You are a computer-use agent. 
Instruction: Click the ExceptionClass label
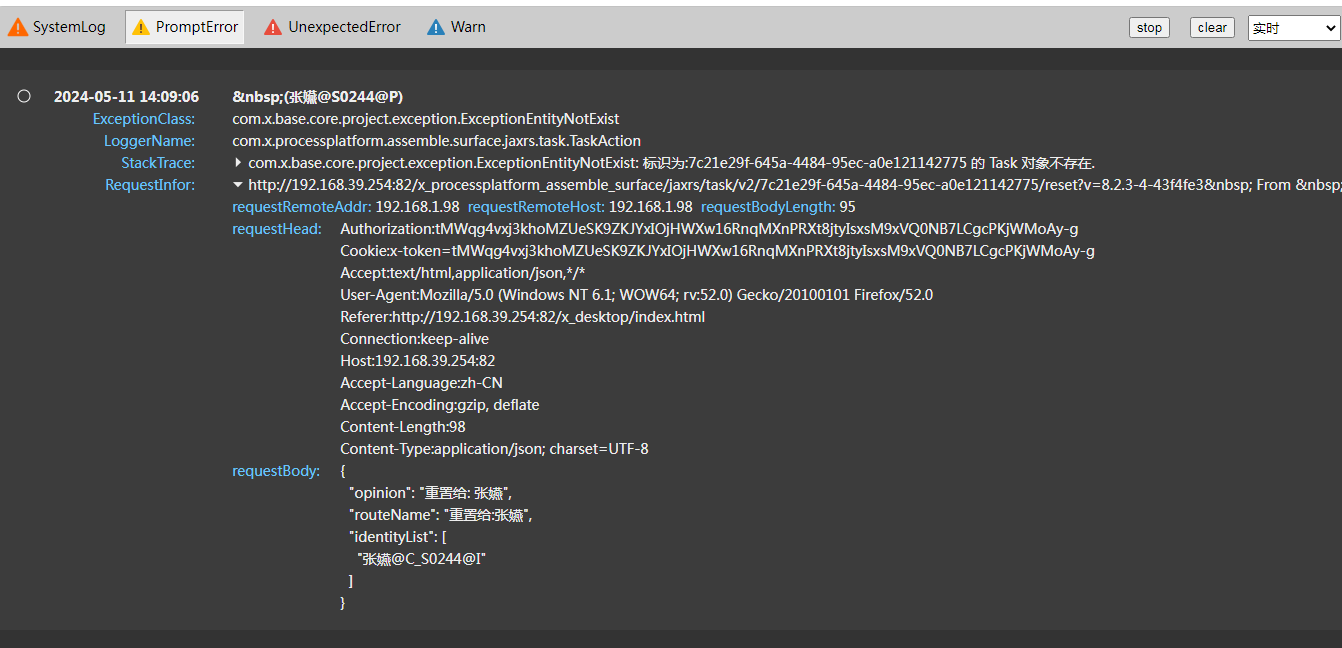coord(144,119)
